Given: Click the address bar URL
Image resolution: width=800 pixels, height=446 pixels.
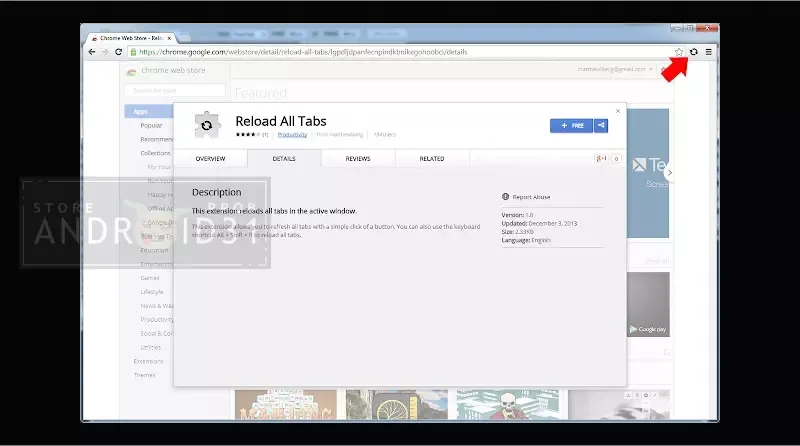Looking at the screenshot, I should pyautogui.click(x=303, y=52).
